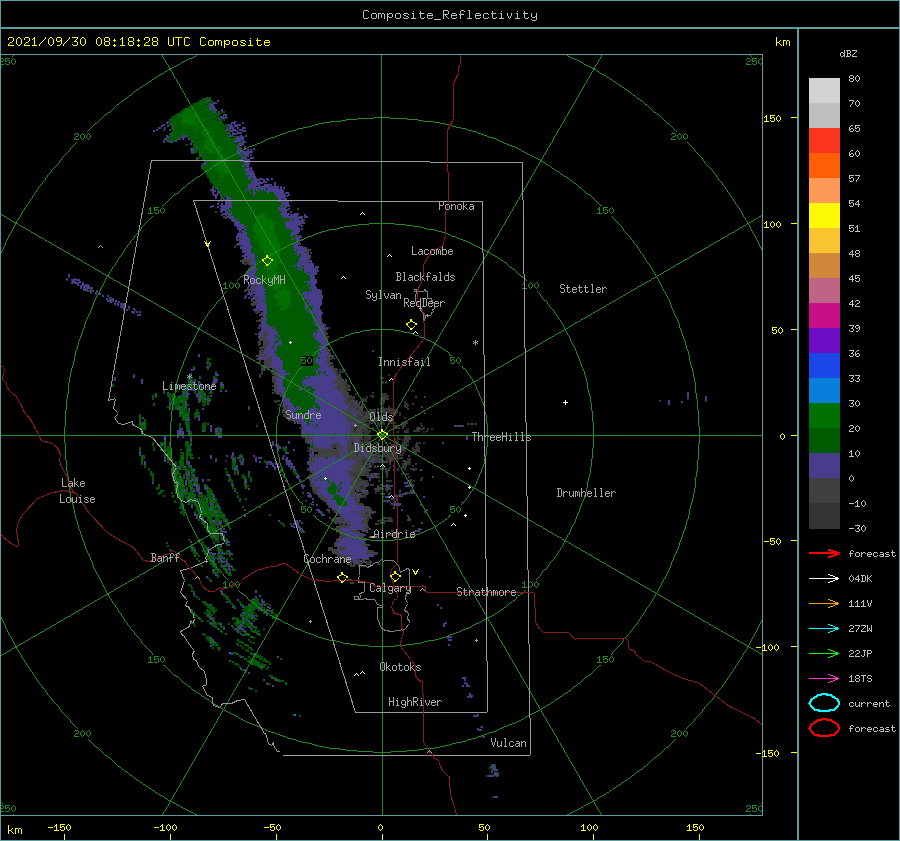Click the Cochrane town label

pyautogui.click(x=327, y=559)
